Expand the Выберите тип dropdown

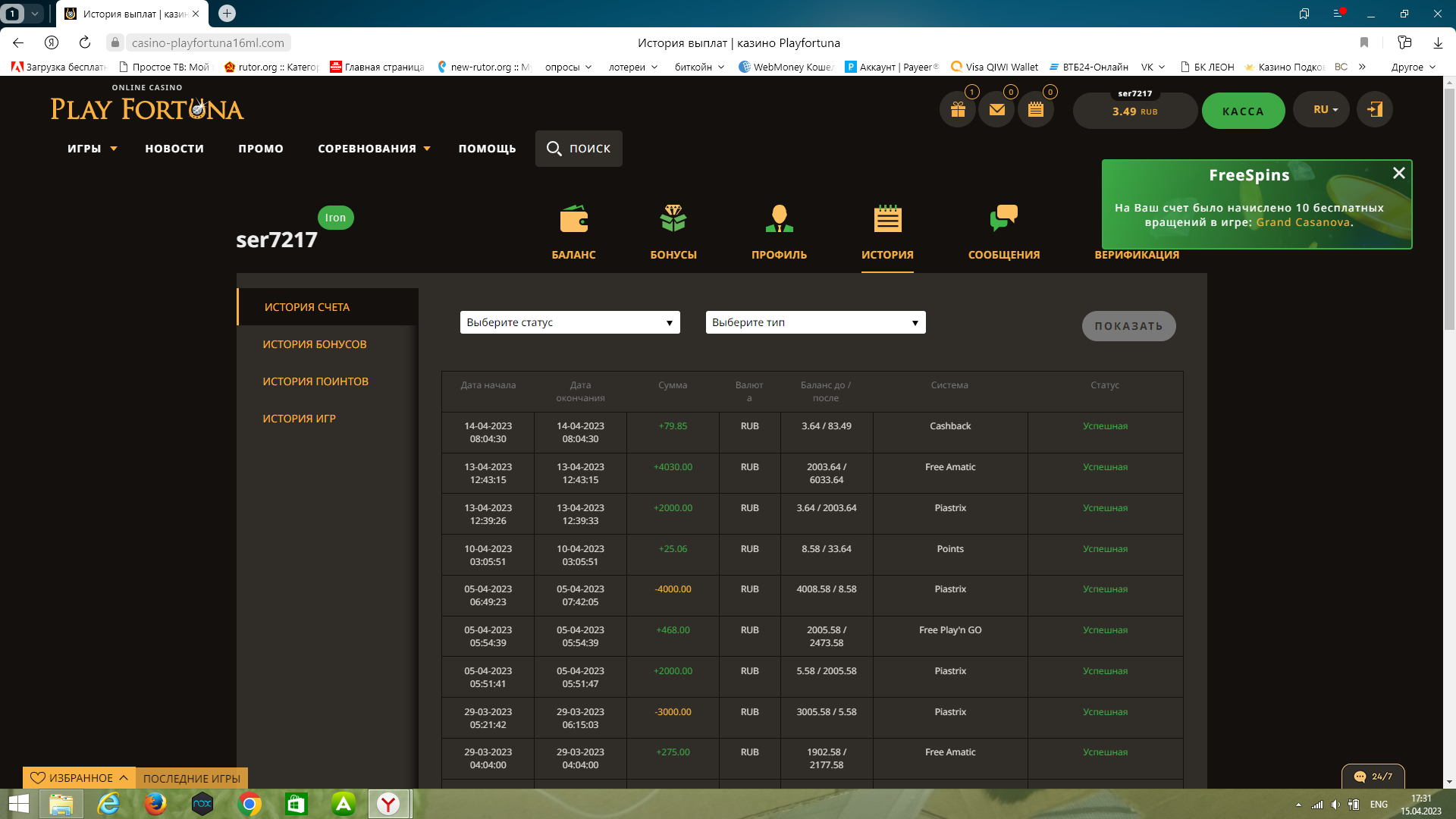click(815, 322)
